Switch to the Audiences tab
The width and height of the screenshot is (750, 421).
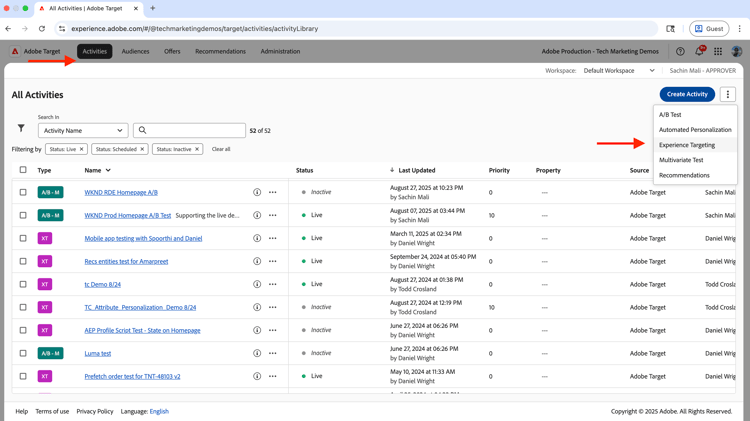[x=135, y=51]
